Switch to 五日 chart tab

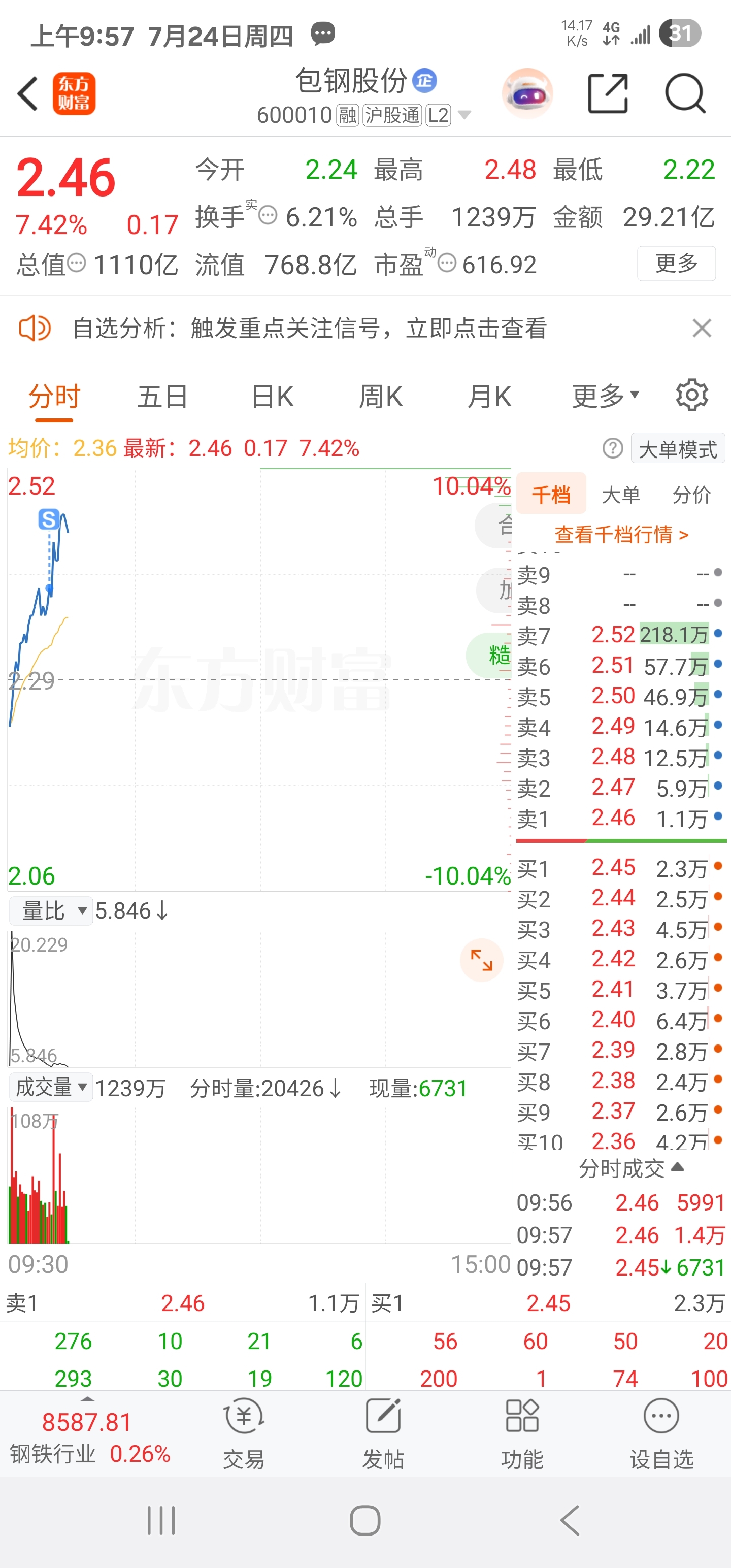pyautogui.click(x=162, y=397)
